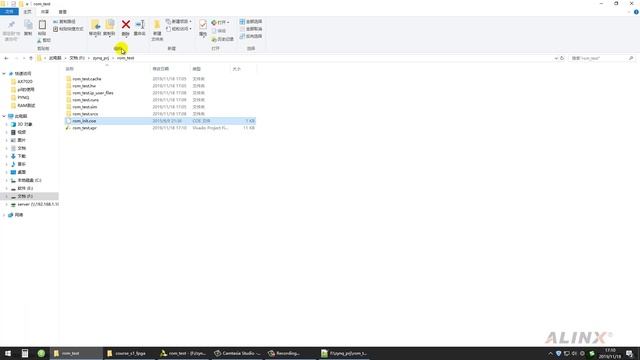
Task: Click the Up one level arrow
Action: point(31,58)
